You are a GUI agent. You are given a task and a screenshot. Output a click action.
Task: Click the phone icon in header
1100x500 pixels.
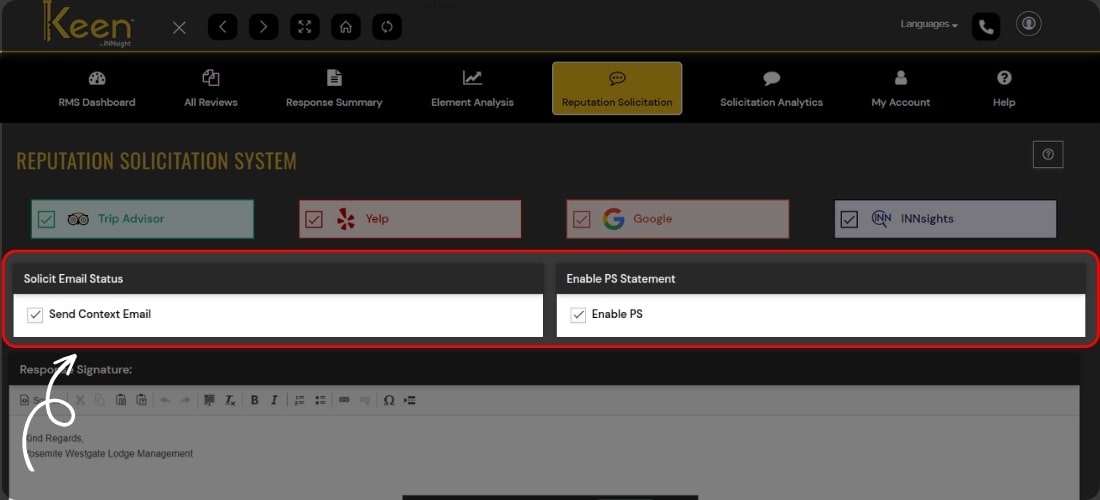point(986,27)
